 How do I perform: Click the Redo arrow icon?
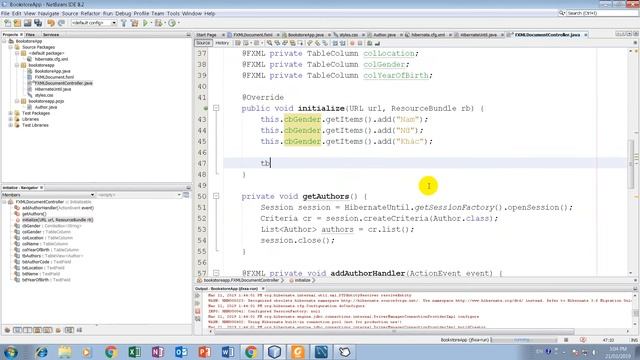pyautogui.click(x=61, y=23)
